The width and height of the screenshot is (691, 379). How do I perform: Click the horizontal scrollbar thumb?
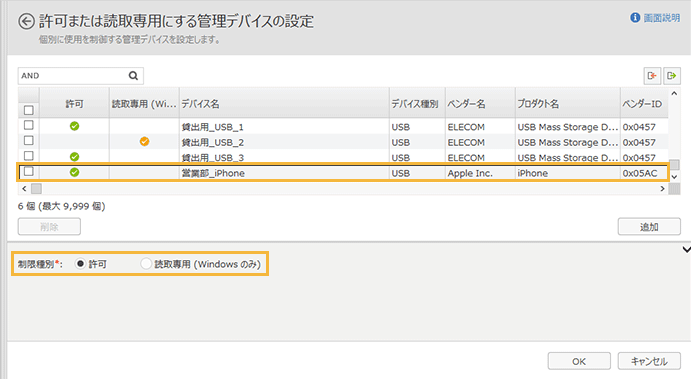(37, 189)
